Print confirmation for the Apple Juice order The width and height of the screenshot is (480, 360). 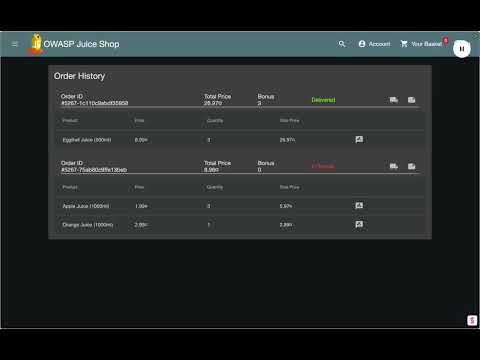412,166
